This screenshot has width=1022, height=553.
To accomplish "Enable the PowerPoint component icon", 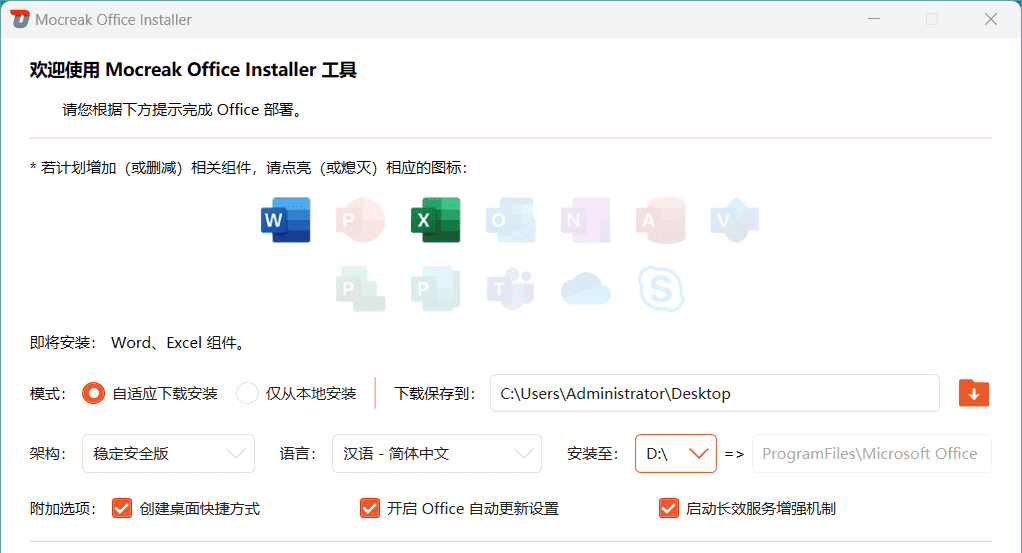I will 360,220.
